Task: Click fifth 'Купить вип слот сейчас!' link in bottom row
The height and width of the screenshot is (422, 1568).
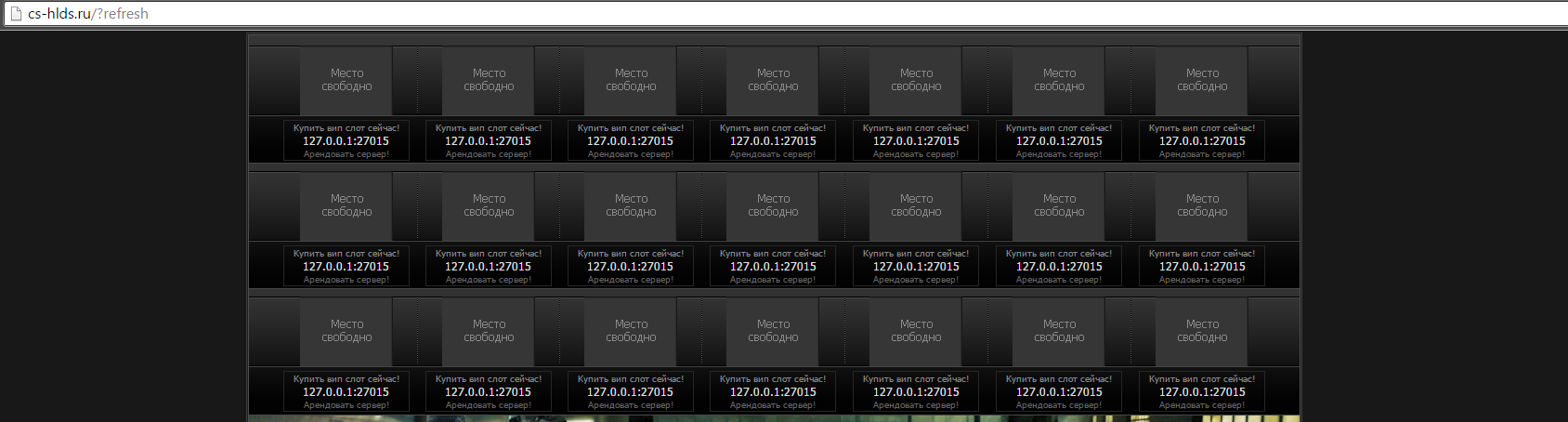Action: tap(916, 379)
